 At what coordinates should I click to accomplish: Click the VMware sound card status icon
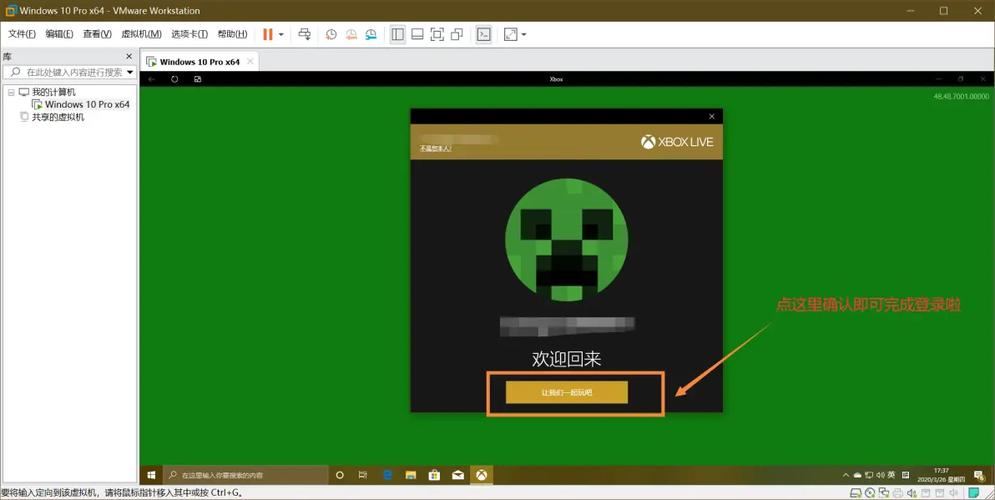pos(912,493)
